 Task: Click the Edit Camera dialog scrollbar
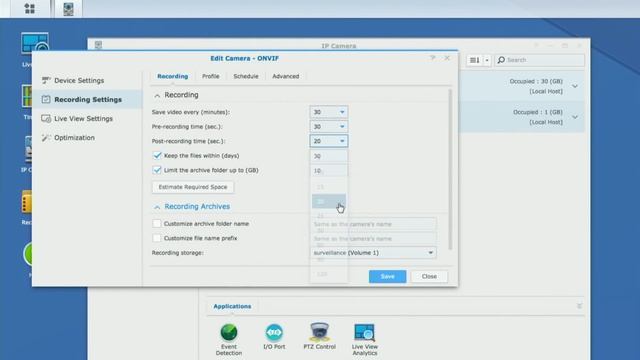pyautogui.click(x=450, y=169)
